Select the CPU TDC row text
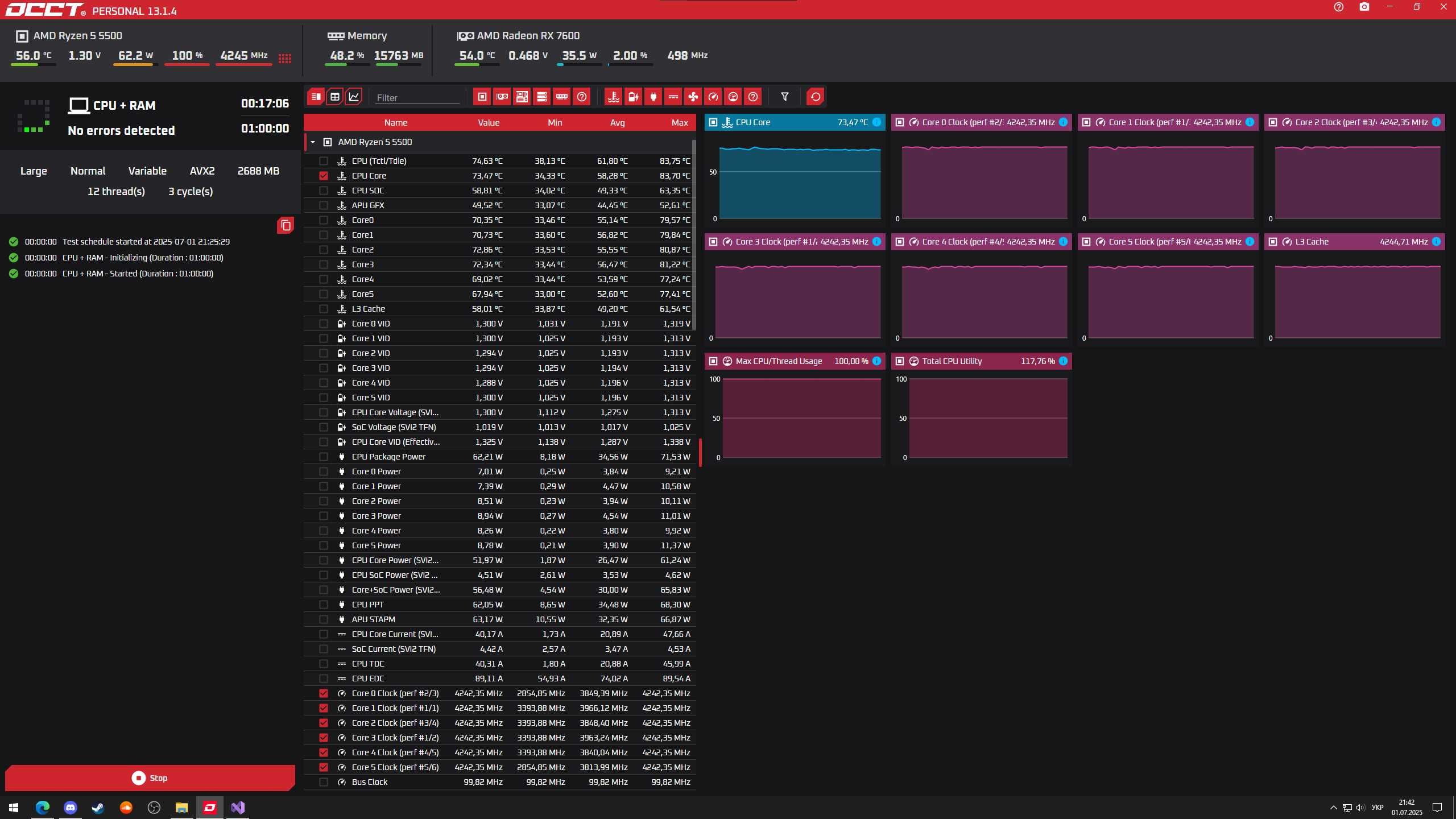This screenshot has height=819, width=1456. pos(368,664)
